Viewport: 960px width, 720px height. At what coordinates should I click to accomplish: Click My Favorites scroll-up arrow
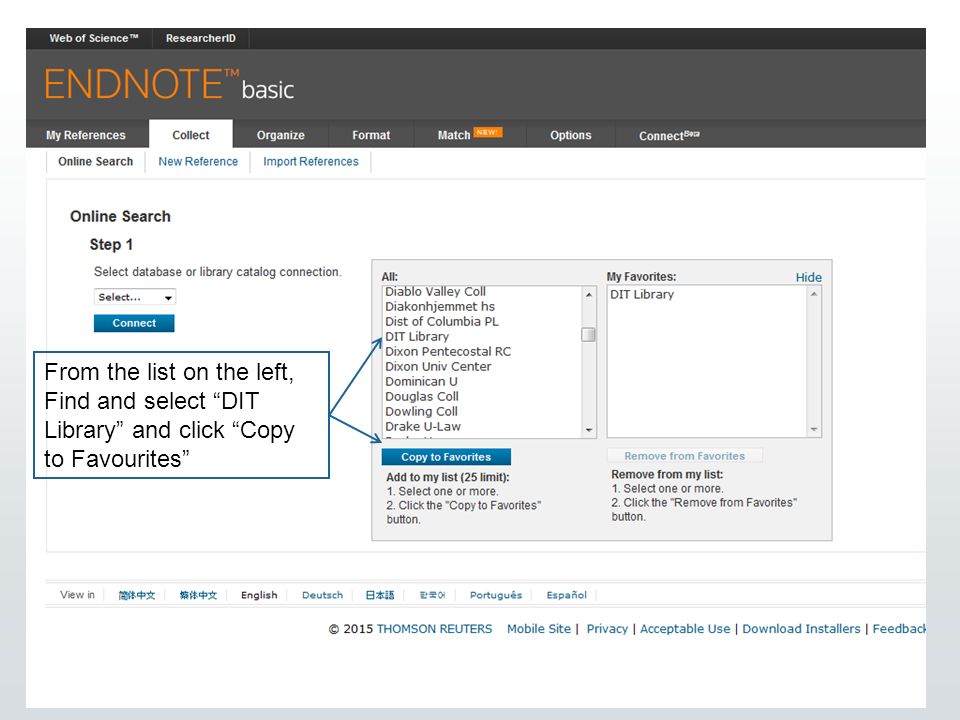pos(814,294)
